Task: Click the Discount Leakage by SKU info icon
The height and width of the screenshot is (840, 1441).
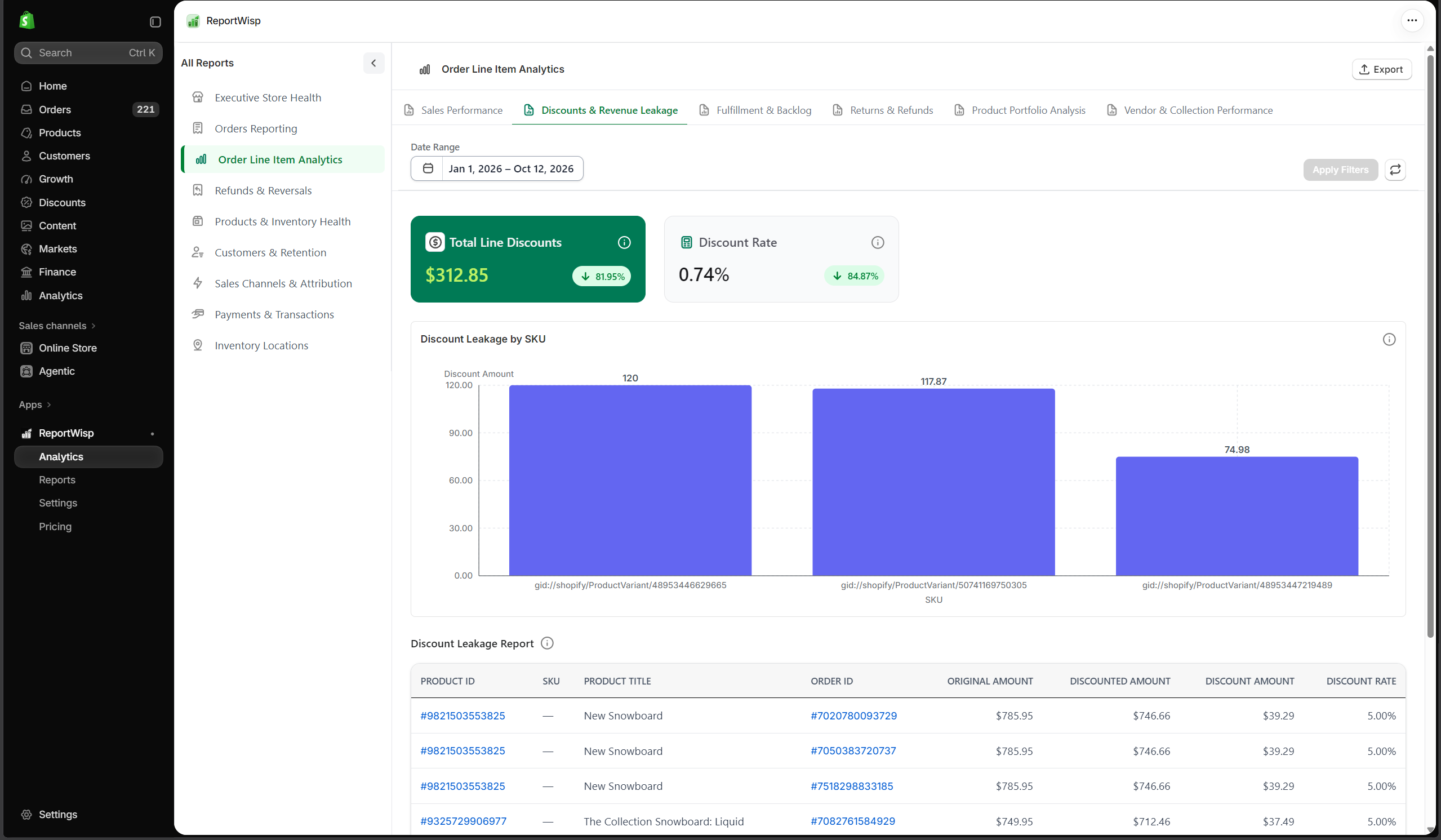Action: 1389,339
